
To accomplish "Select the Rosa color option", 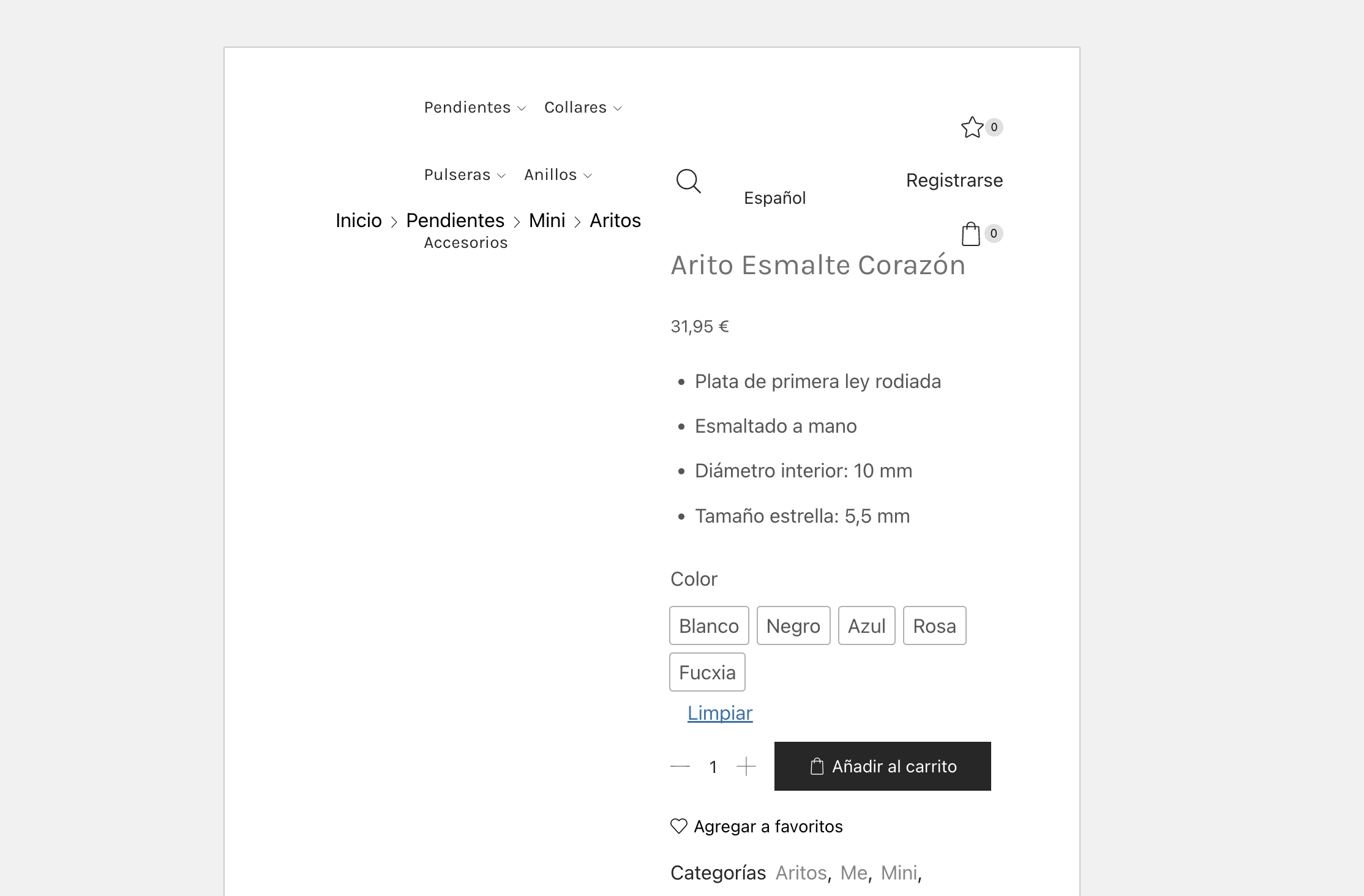I will click(935, 625).
